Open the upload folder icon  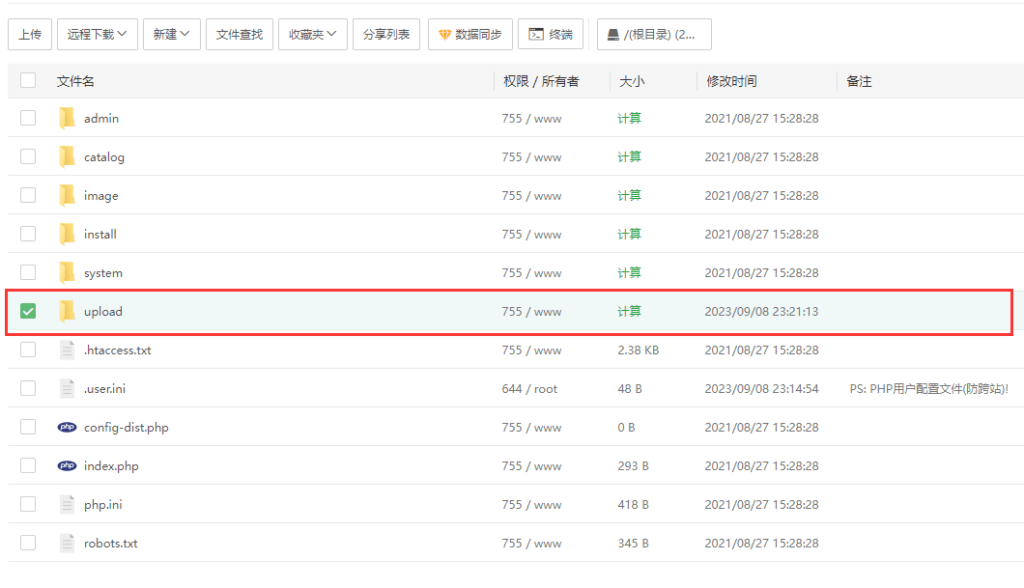(68, 311)
